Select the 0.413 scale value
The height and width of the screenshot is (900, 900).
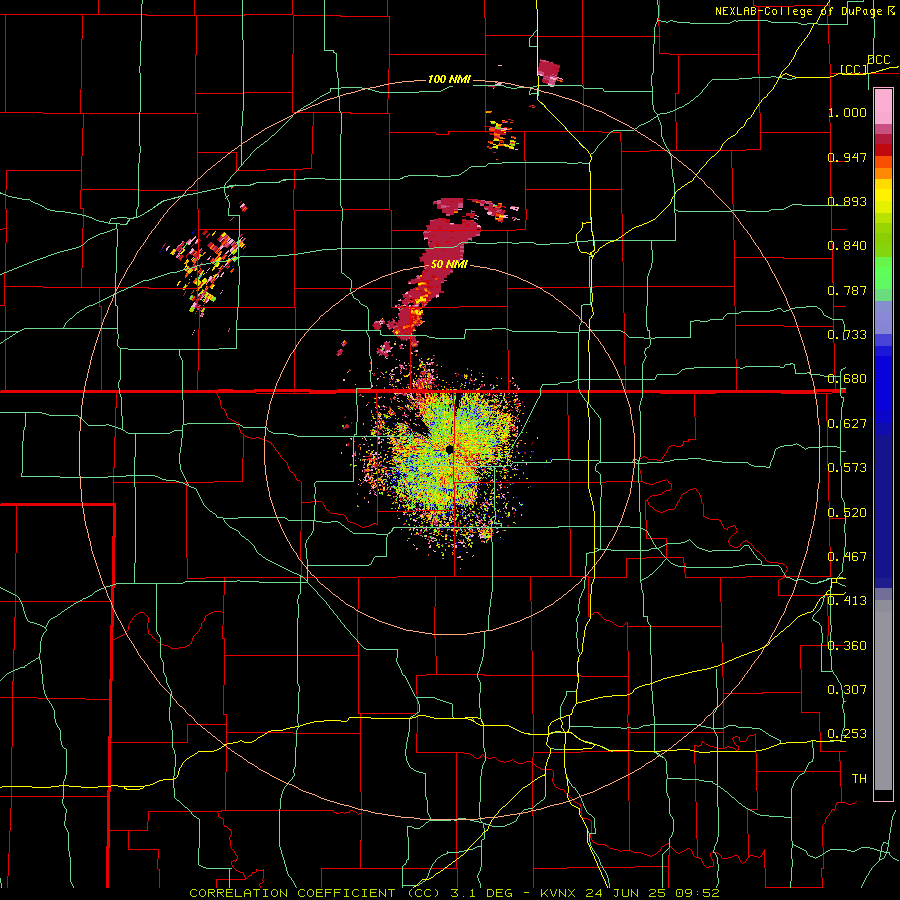point(847,601)
